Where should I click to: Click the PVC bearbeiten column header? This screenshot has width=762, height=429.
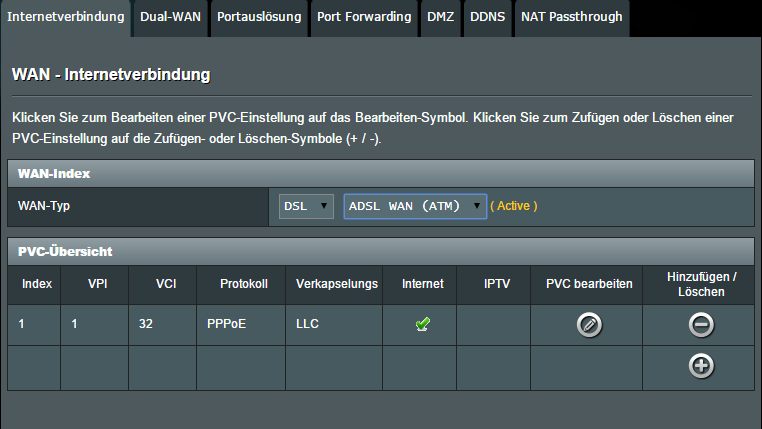(x=589, y=284)
